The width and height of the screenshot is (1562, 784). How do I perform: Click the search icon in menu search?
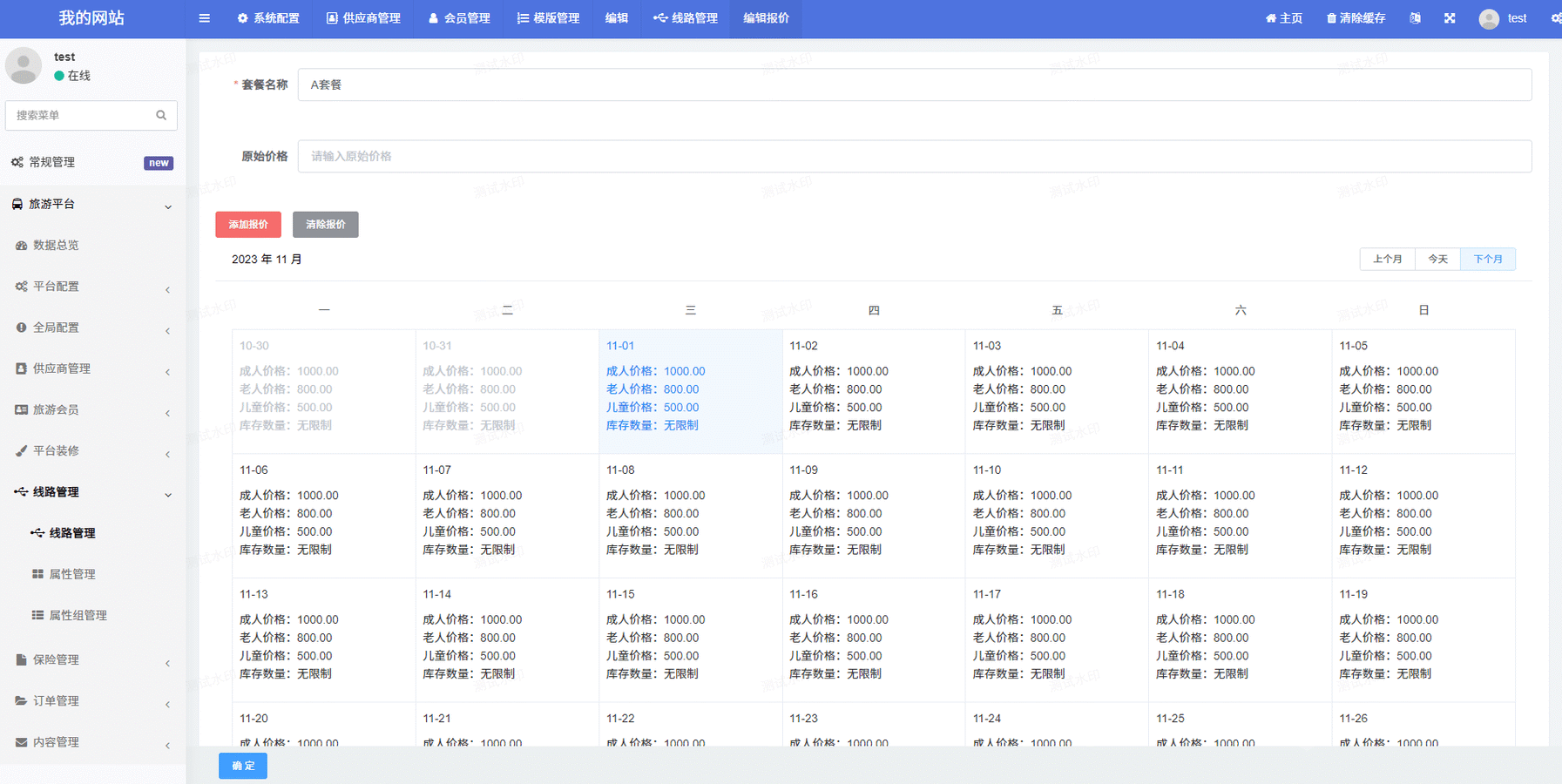(x=161, y=115)
